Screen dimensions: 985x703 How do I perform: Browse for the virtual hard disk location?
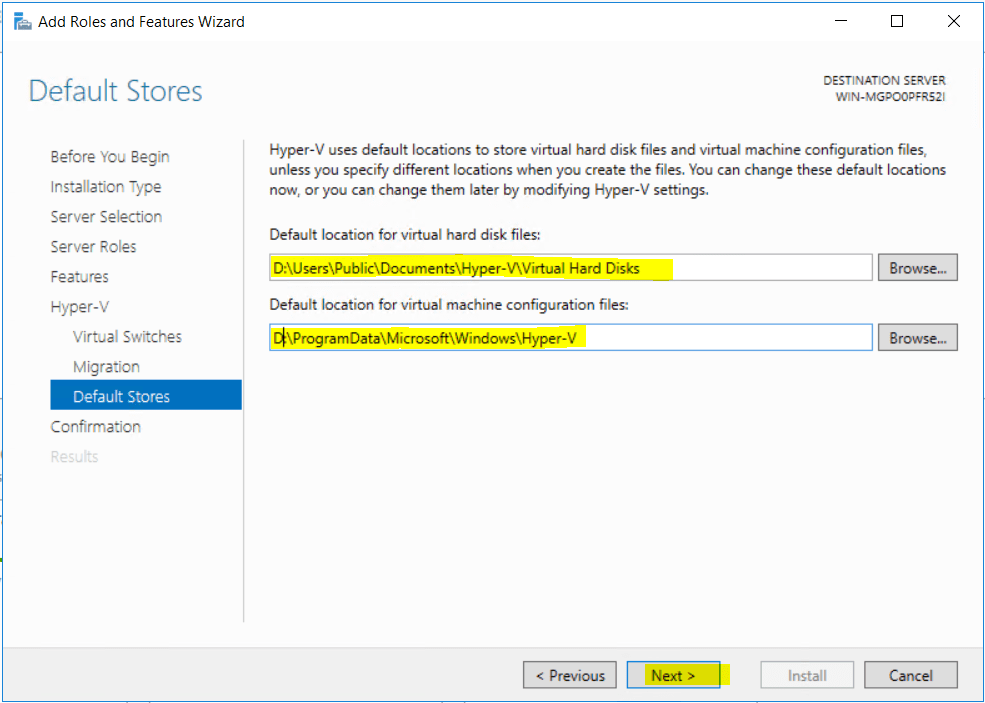(917, 268)
